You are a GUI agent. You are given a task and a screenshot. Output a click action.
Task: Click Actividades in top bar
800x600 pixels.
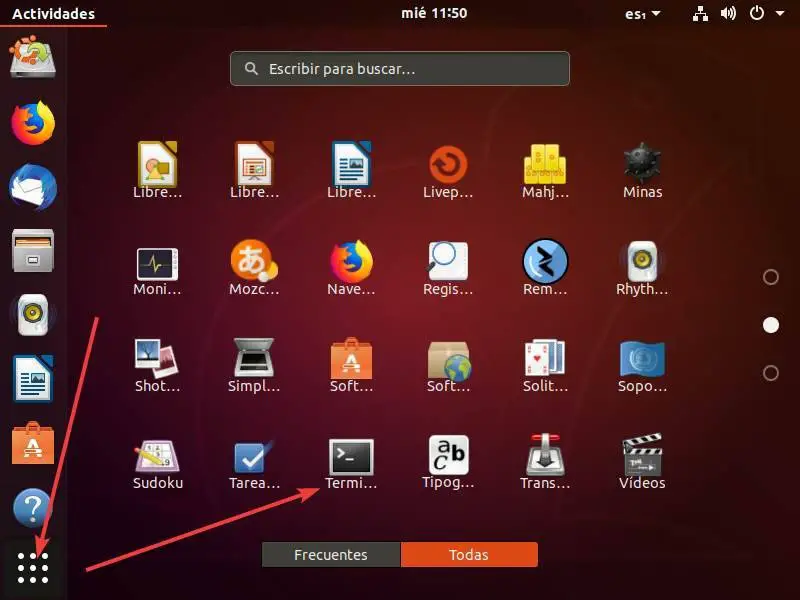click(x=54, y=13)
